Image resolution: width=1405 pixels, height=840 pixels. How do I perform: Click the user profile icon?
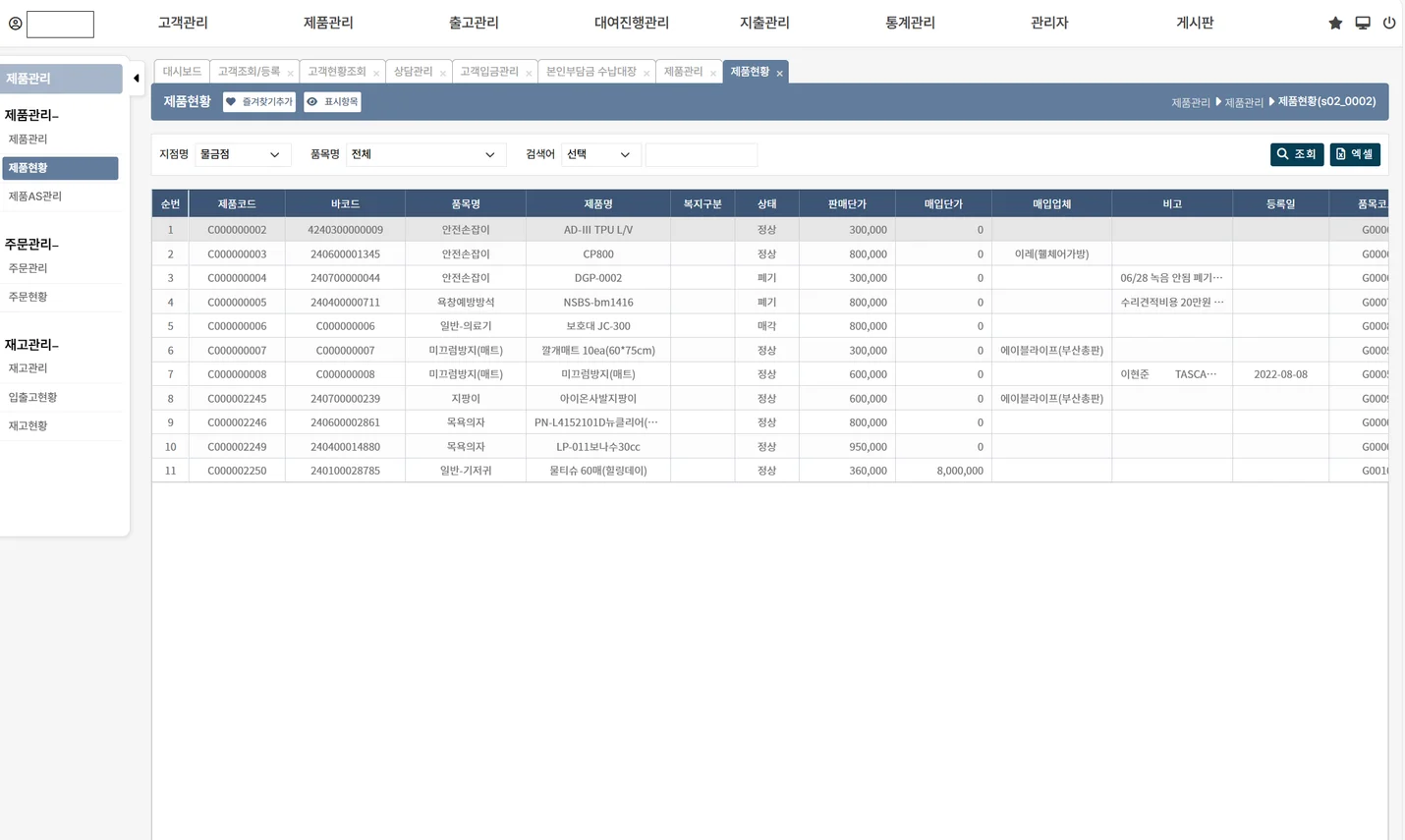coord(15,24)
